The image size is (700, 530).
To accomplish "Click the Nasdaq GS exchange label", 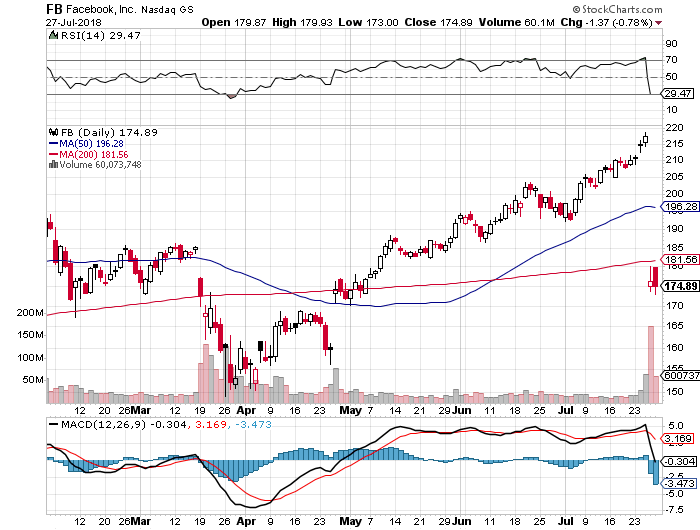I will 167,10.
